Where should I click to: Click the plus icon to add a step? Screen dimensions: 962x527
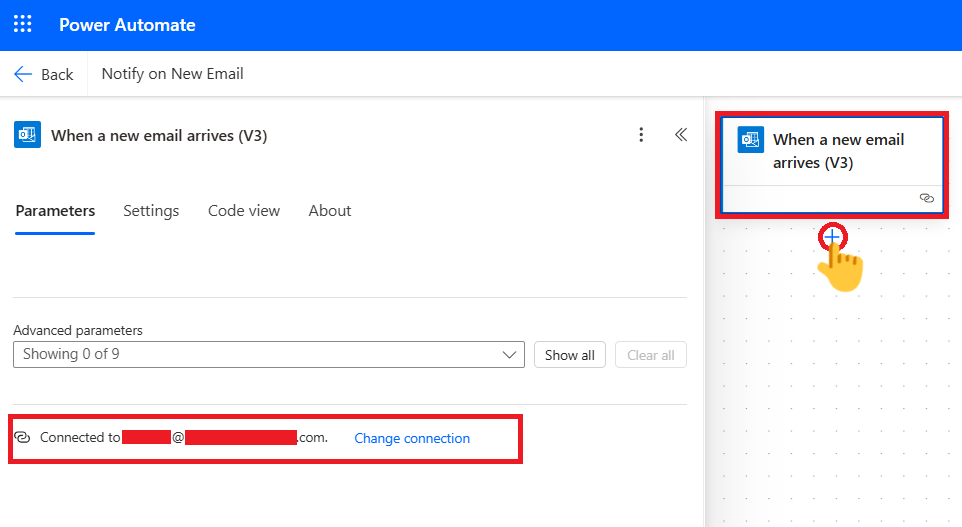pos(832,237)
